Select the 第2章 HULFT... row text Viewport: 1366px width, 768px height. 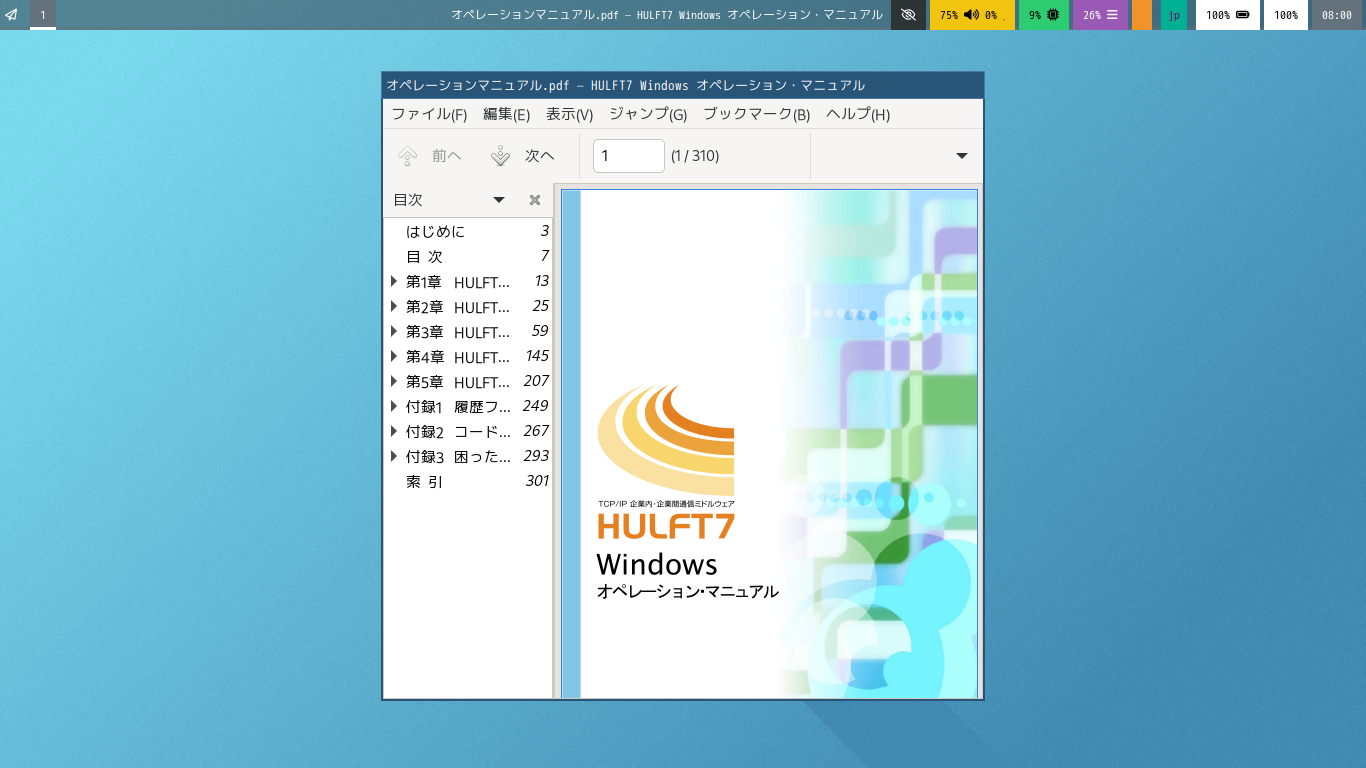click(x=458, y=307)
